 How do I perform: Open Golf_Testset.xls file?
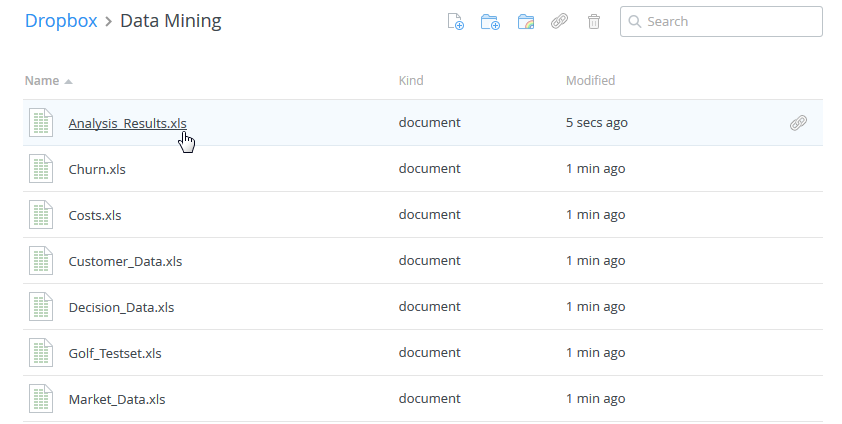(115, 353)
